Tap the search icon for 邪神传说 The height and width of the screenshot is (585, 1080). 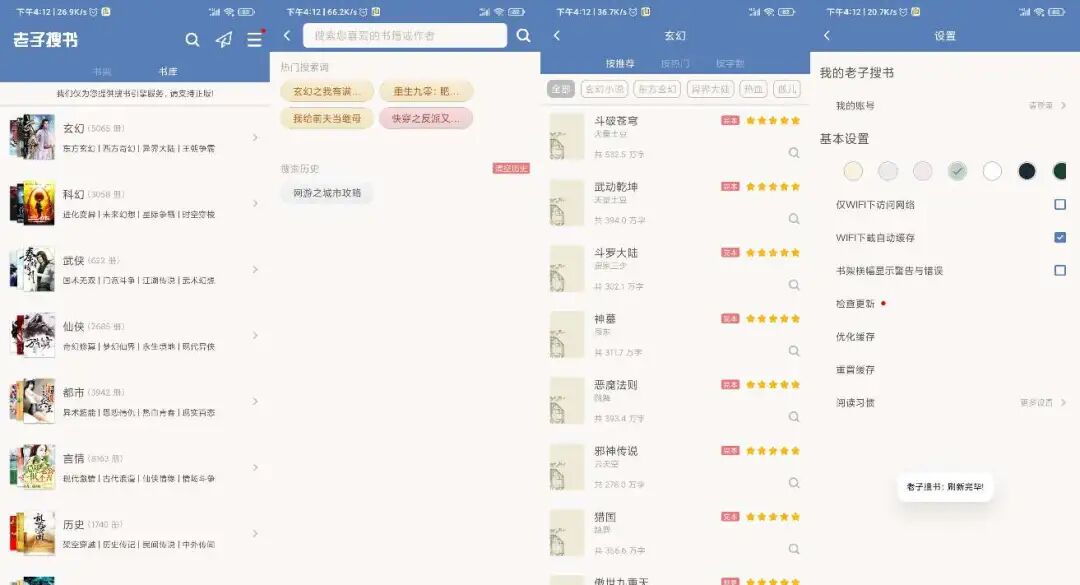(793, 483)
